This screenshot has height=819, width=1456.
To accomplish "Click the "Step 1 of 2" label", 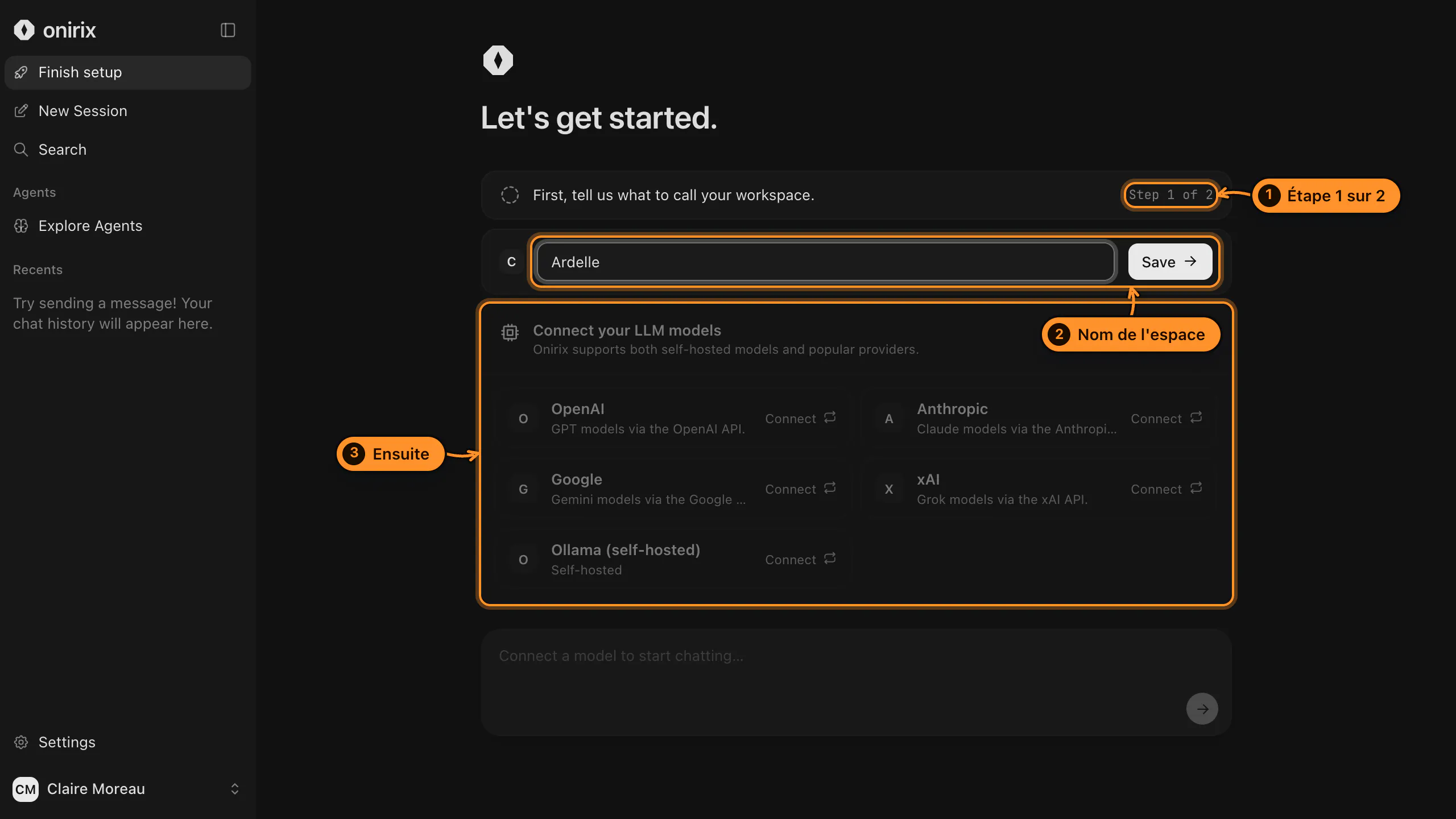I will click(x=1170, y=195).
